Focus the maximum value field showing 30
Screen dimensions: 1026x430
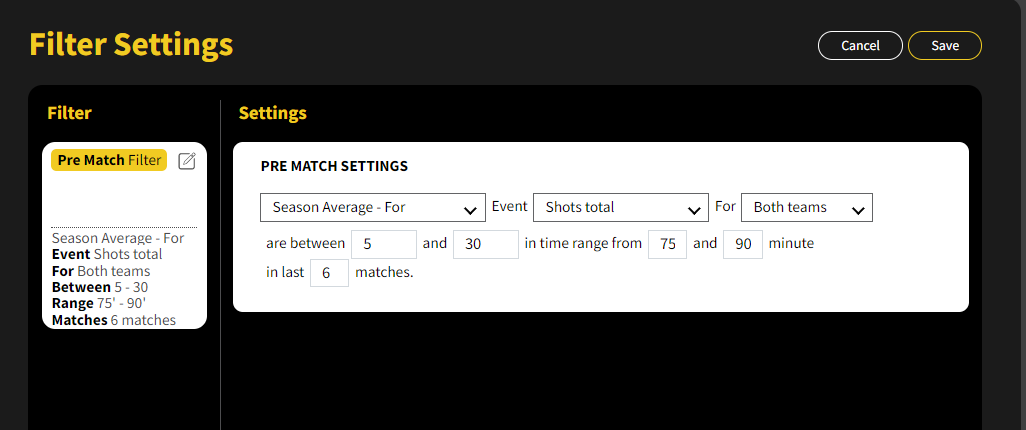click(485, 245)
